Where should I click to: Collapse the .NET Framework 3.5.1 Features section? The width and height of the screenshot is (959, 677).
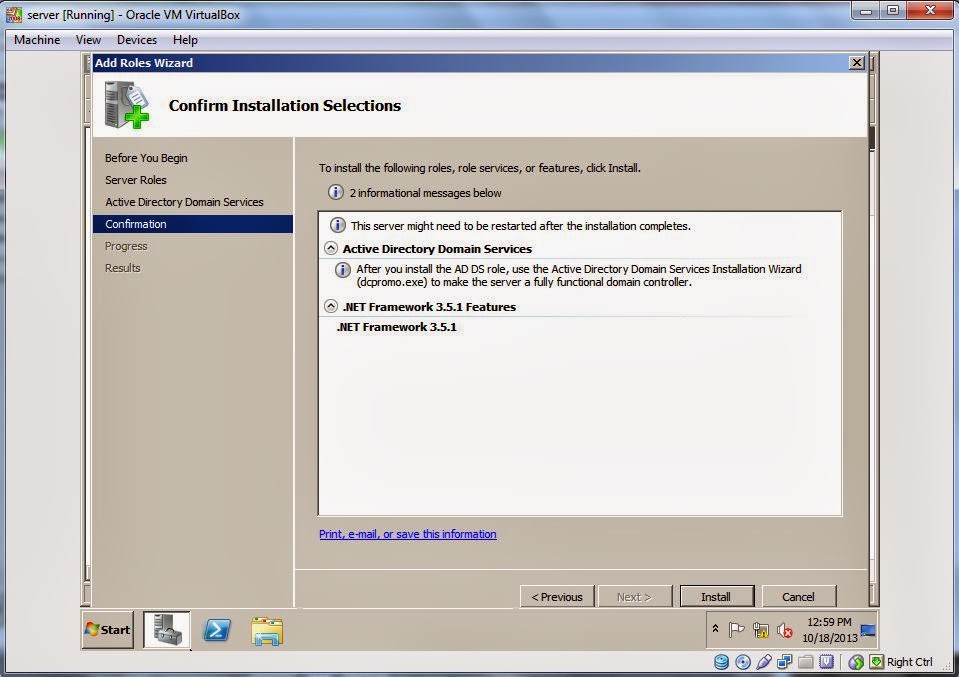(x=331, y=306)
